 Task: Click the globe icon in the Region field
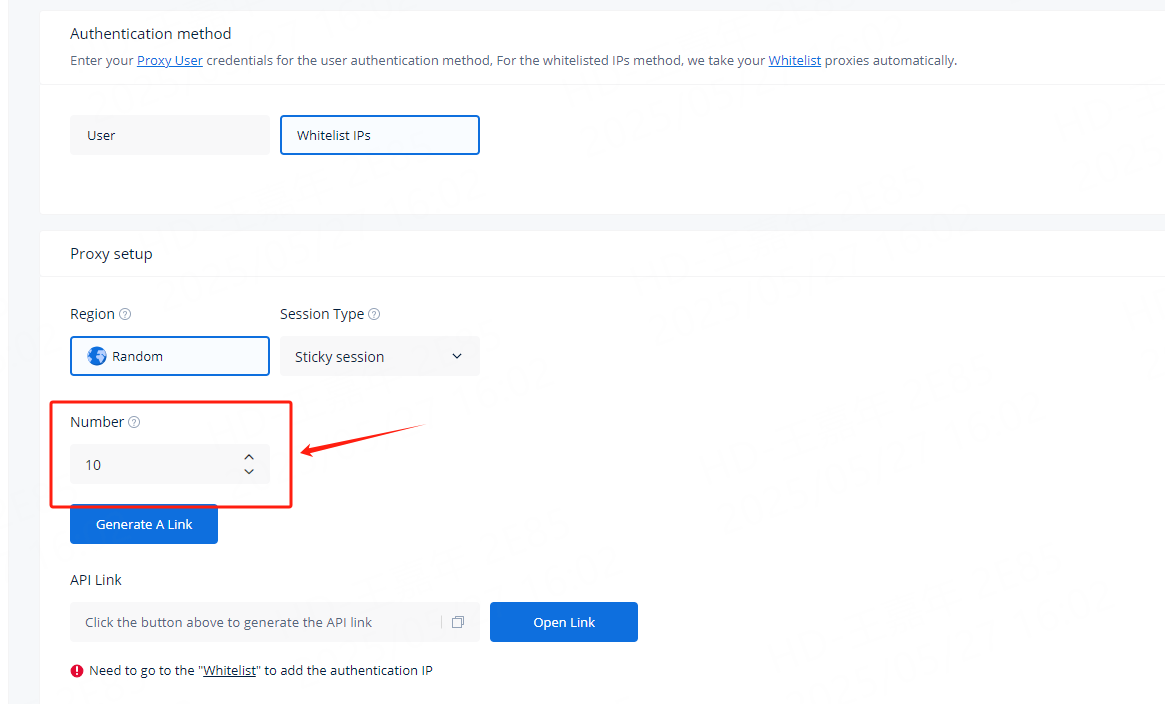click(x=97, y=356)
